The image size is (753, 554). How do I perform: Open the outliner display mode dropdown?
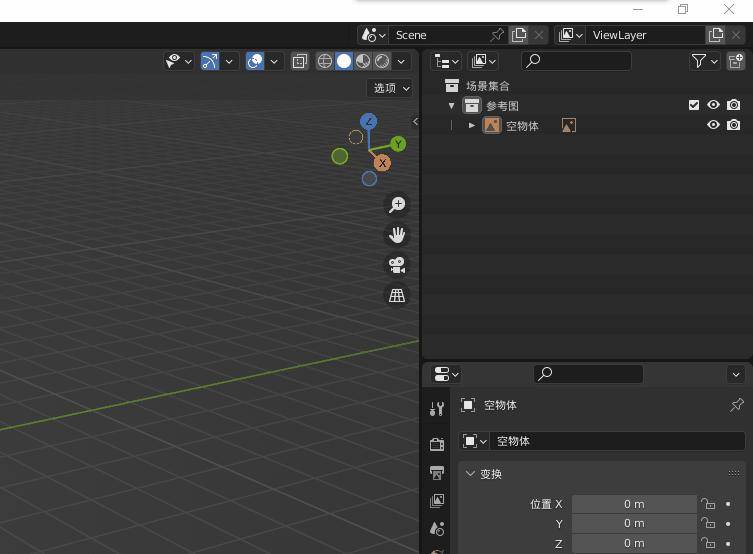point(484,61)
